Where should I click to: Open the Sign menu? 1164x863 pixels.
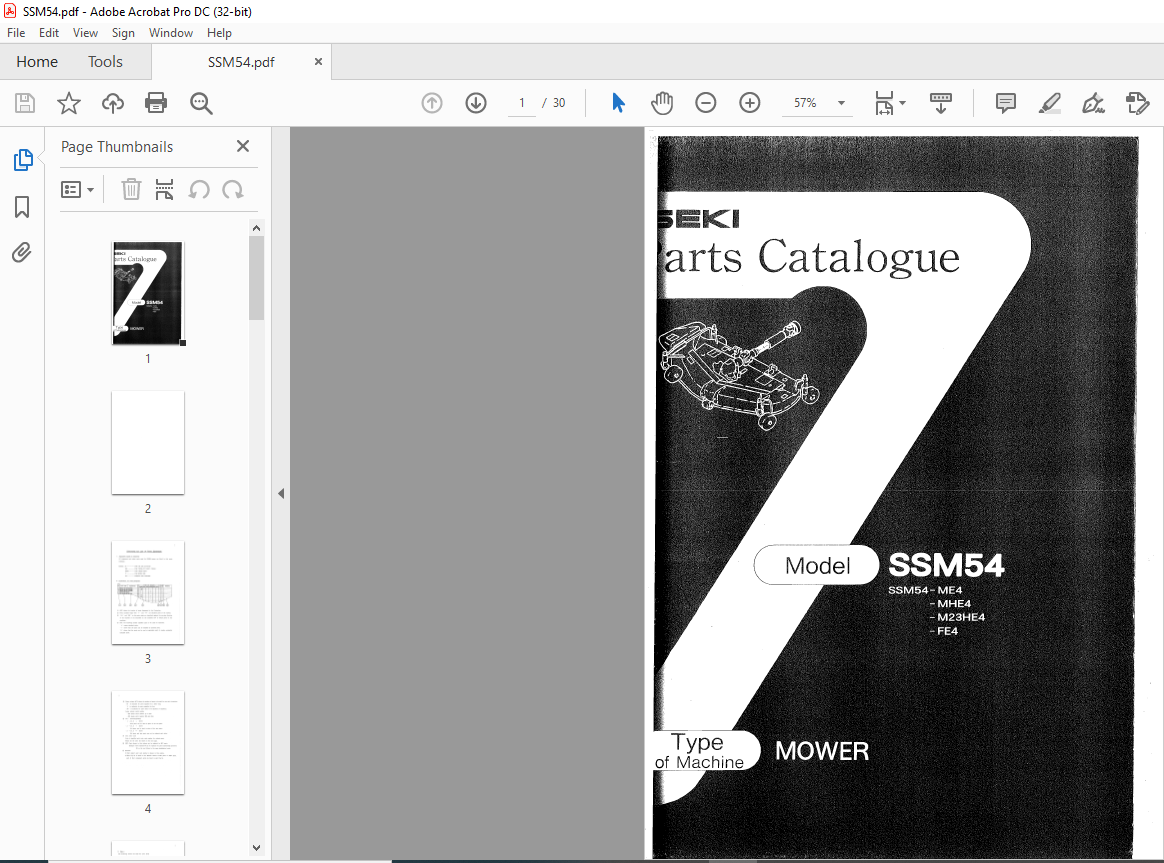123,33
